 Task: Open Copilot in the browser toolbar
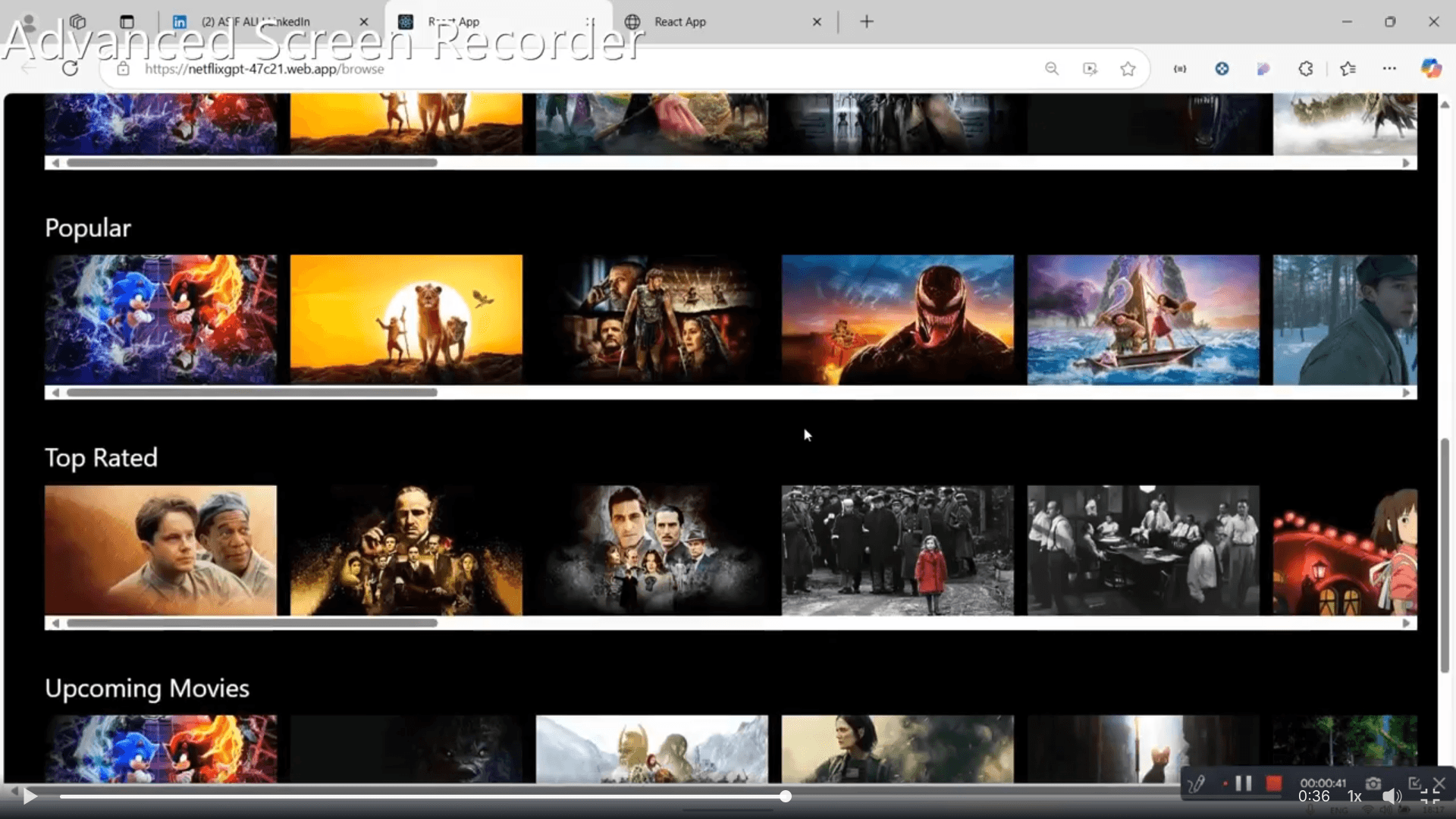1431,68
